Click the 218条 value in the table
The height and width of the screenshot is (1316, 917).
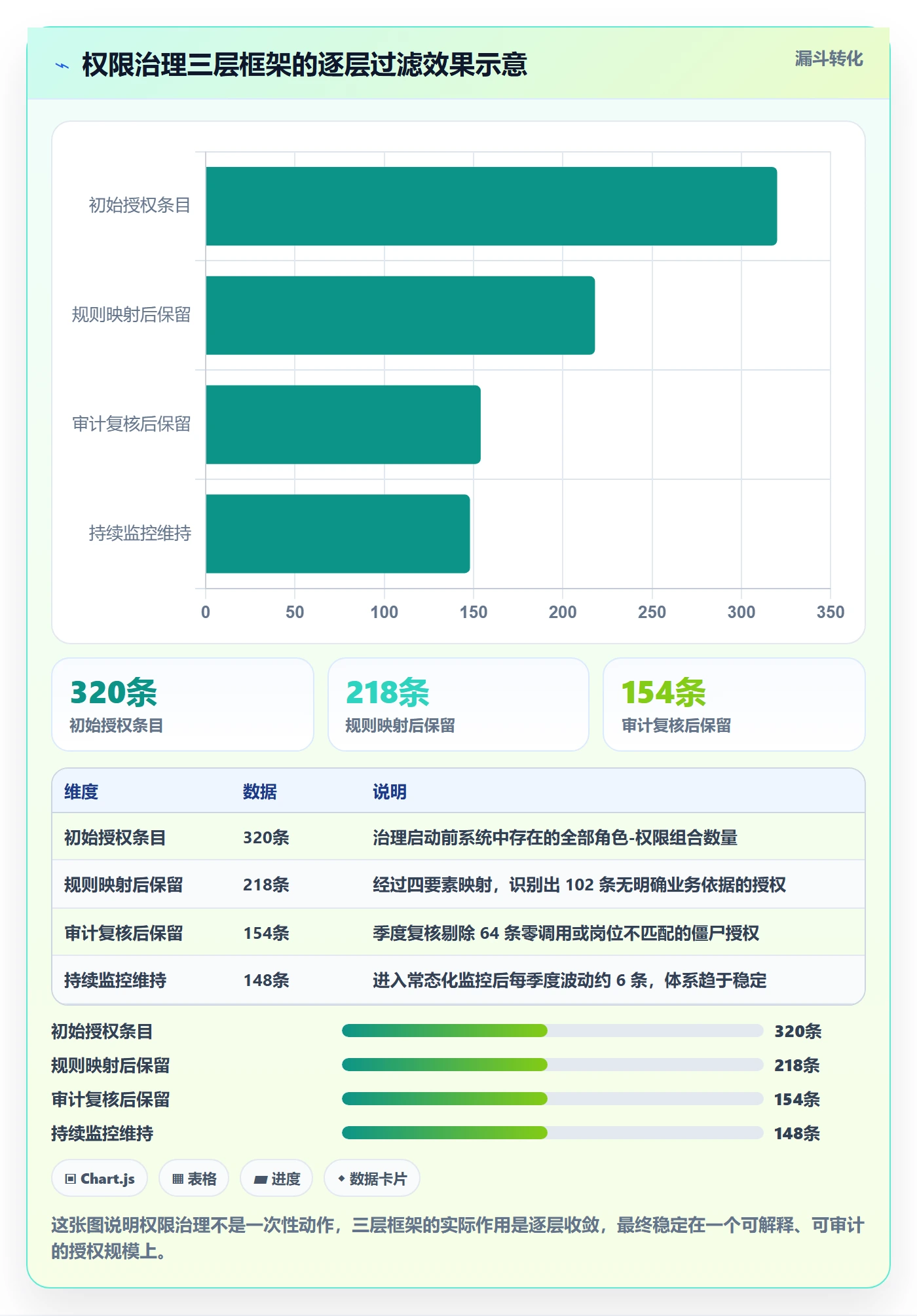coord(266,885)
